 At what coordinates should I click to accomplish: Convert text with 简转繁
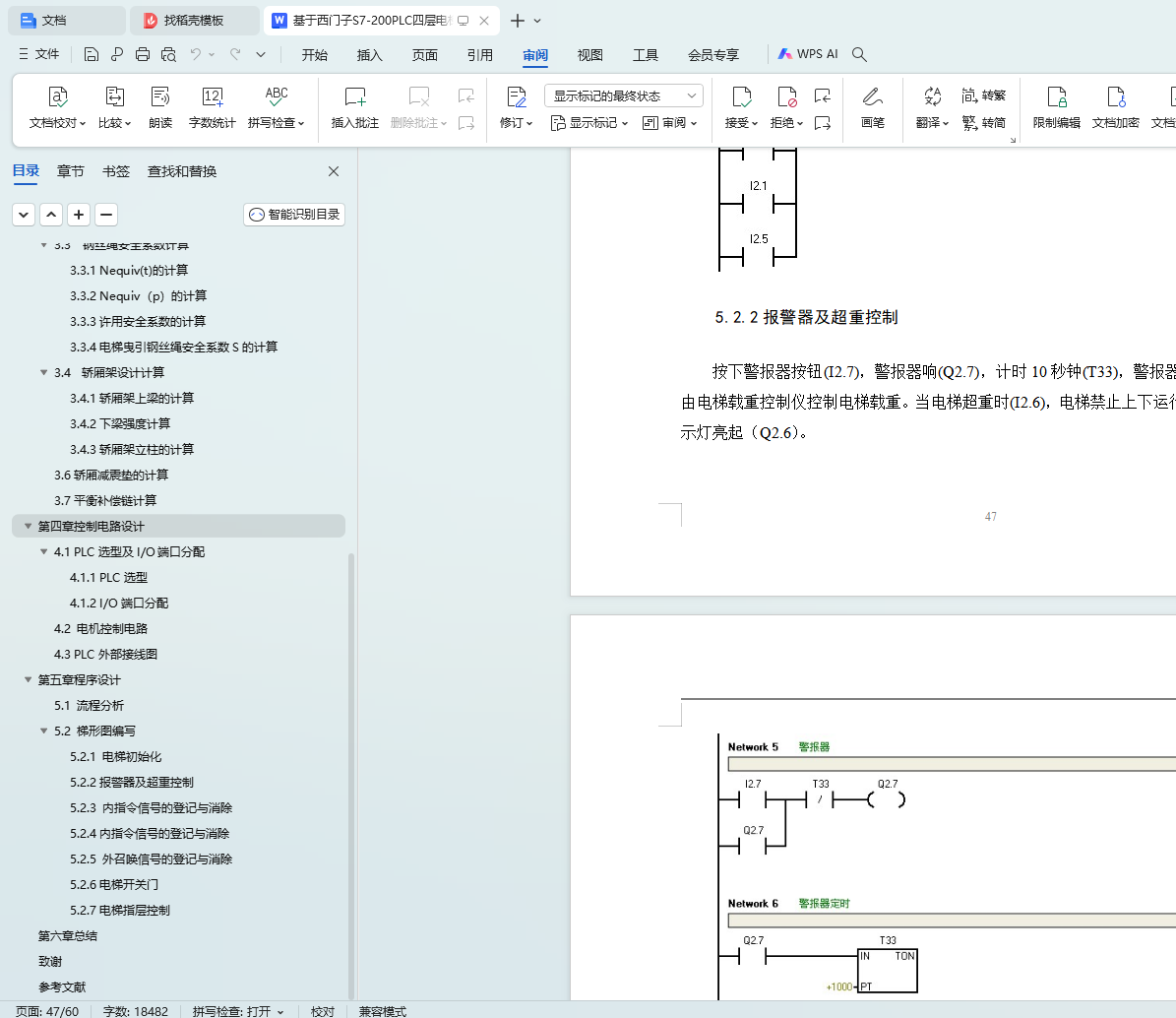pyautogui.click(x=983, y=95)
